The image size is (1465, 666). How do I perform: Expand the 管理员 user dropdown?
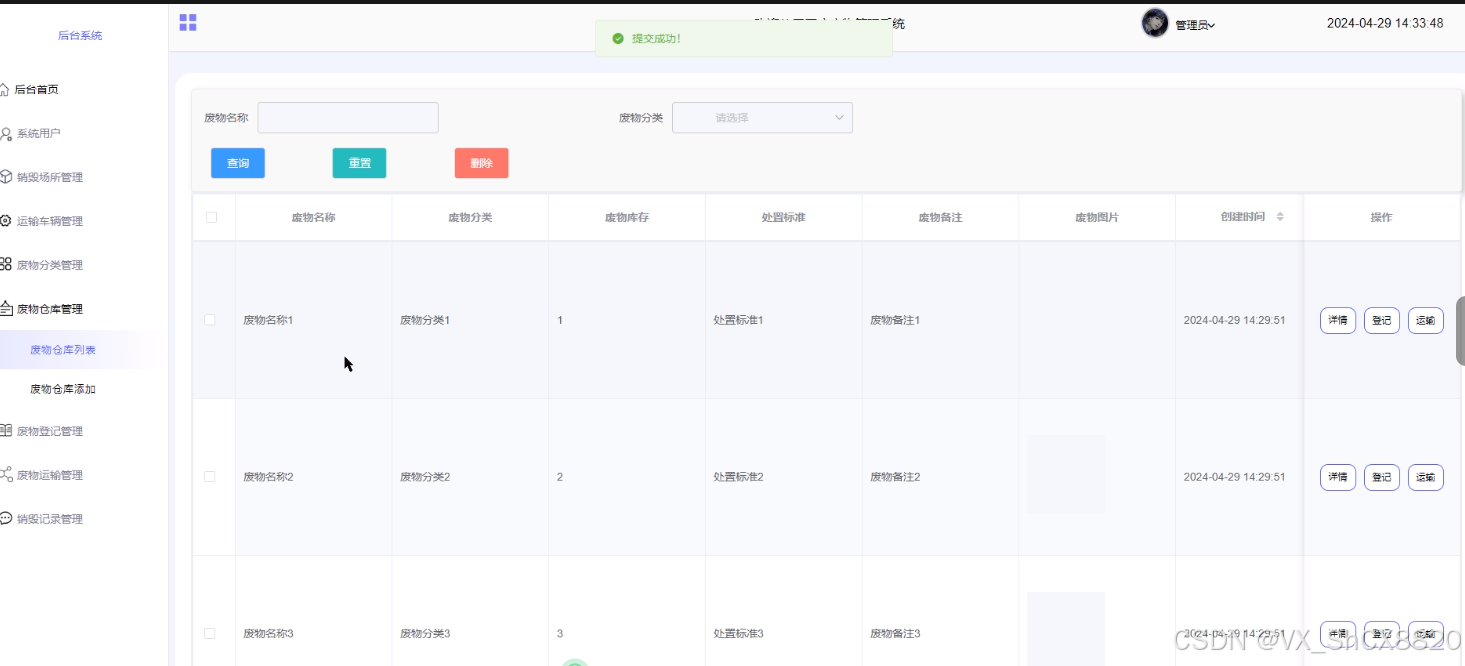click(1195, 25)
